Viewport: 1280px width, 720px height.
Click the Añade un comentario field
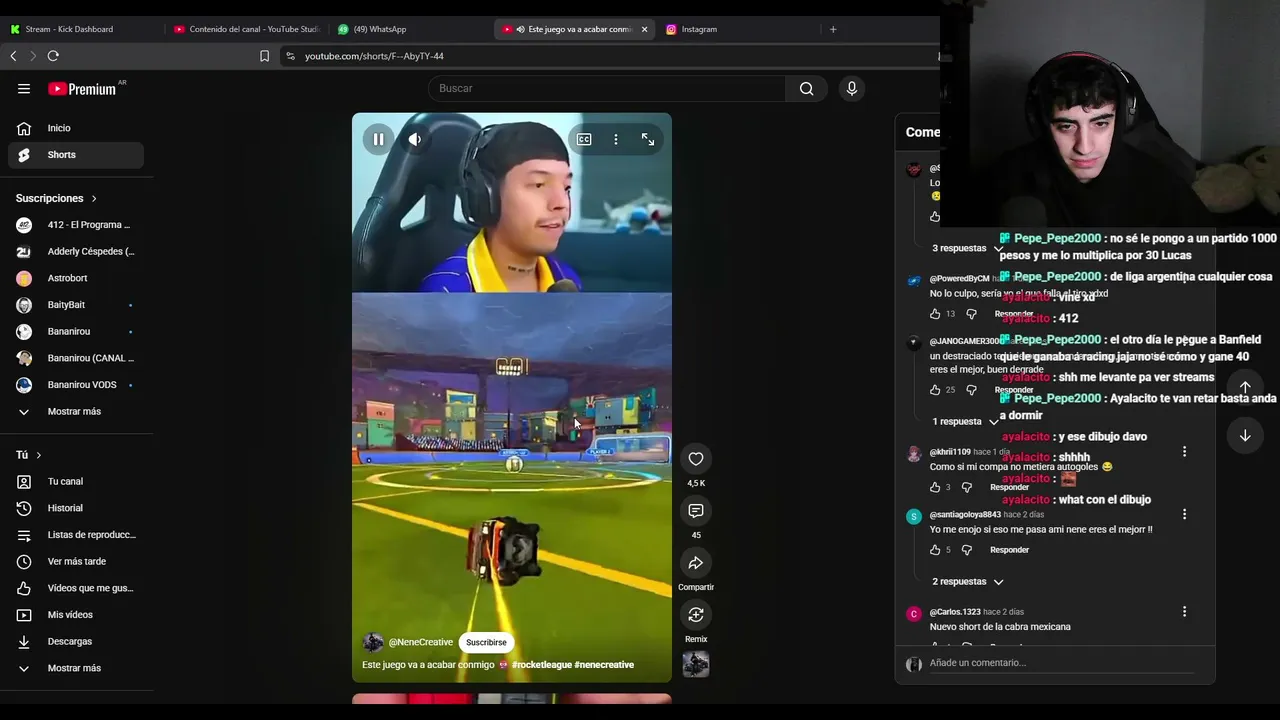1062,663
